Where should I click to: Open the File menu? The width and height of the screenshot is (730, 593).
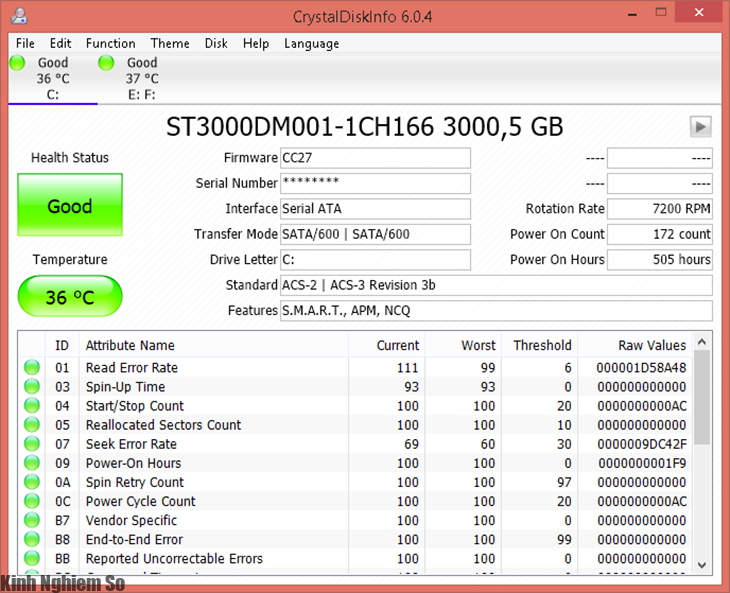pos(25,43)
